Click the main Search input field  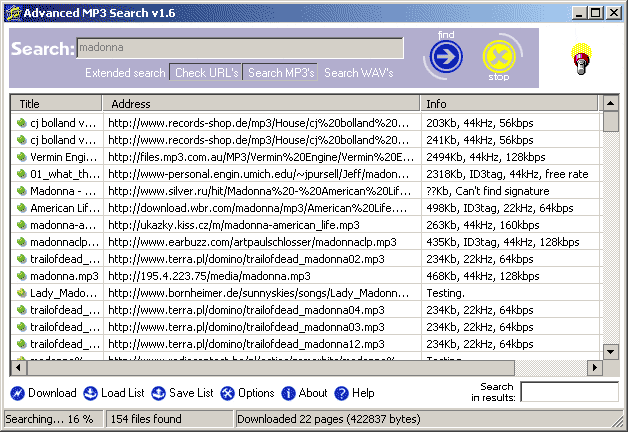click(240, 48)
